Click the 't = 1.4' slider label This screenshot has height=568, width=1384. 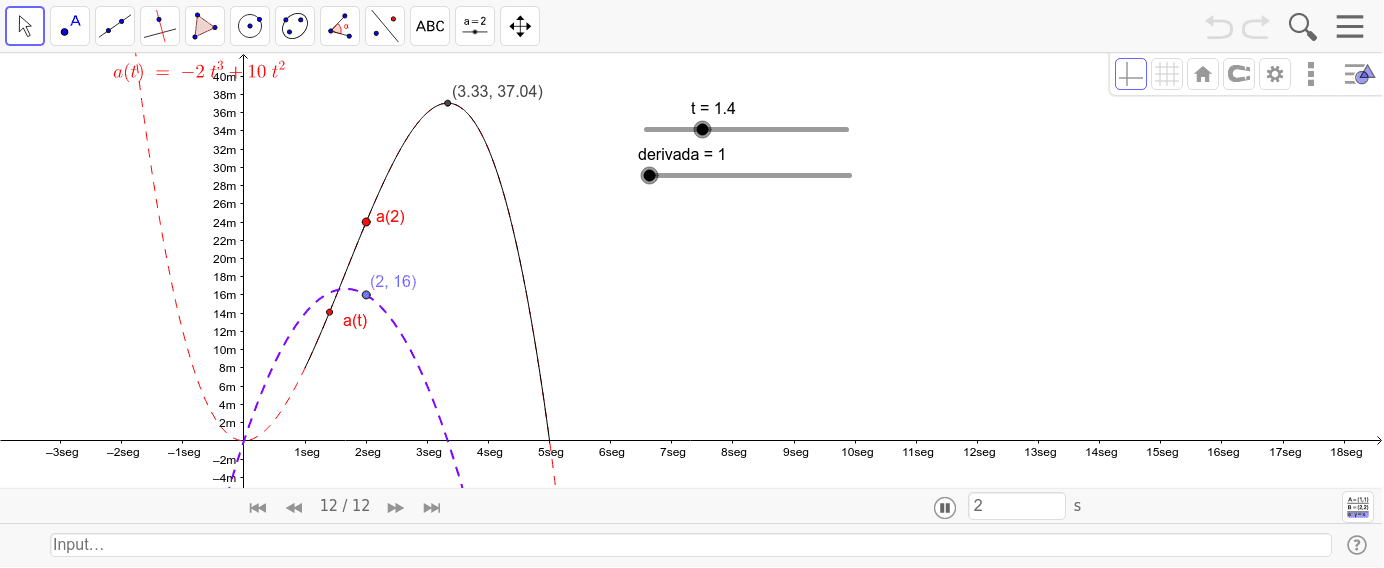(x=713, y=108)
